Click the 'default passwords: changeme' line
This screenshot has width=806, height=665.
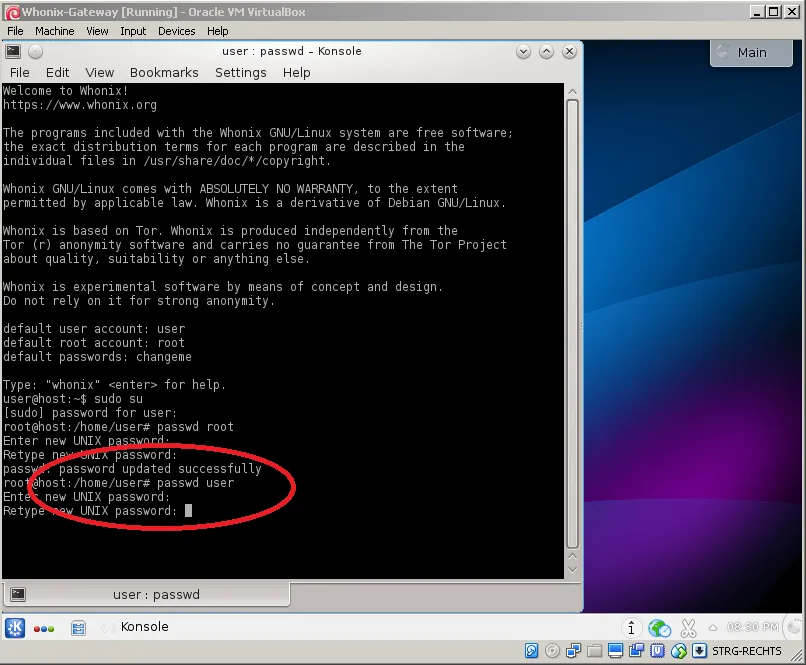point(97,357)
